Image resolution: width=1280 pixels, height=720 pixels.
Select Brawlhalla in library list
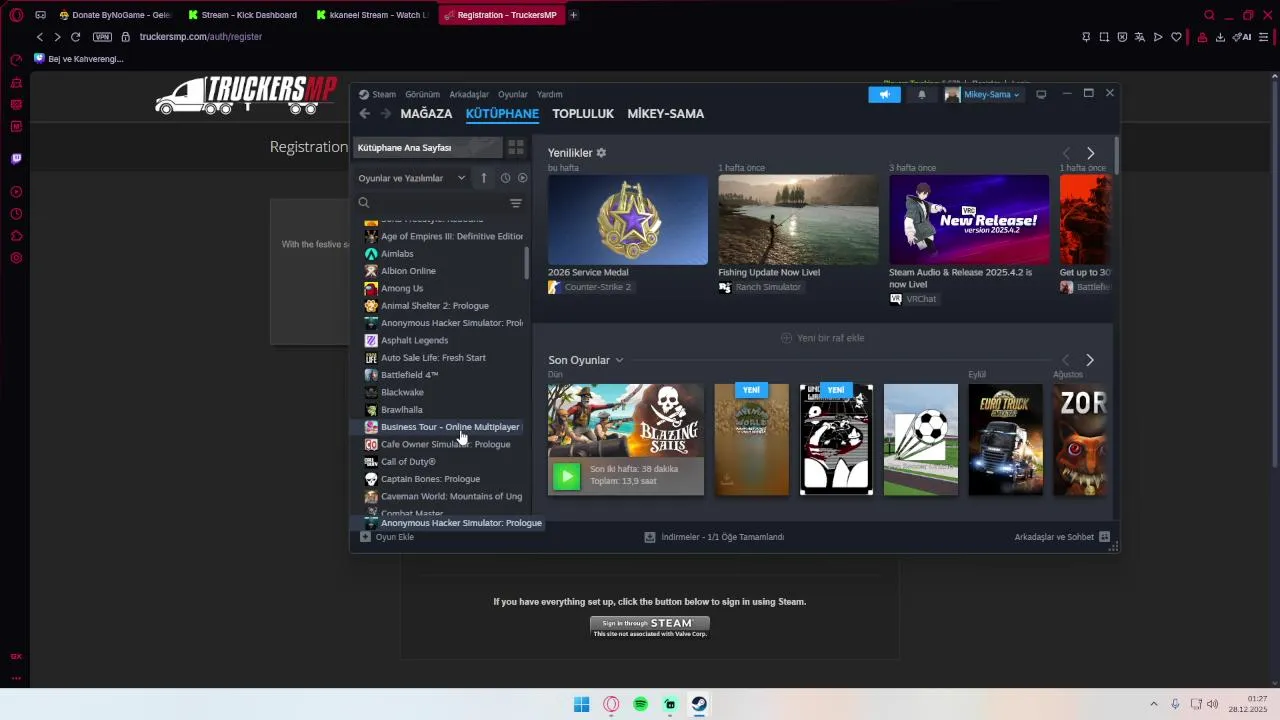pyautogui.click(x=402, y=410)
